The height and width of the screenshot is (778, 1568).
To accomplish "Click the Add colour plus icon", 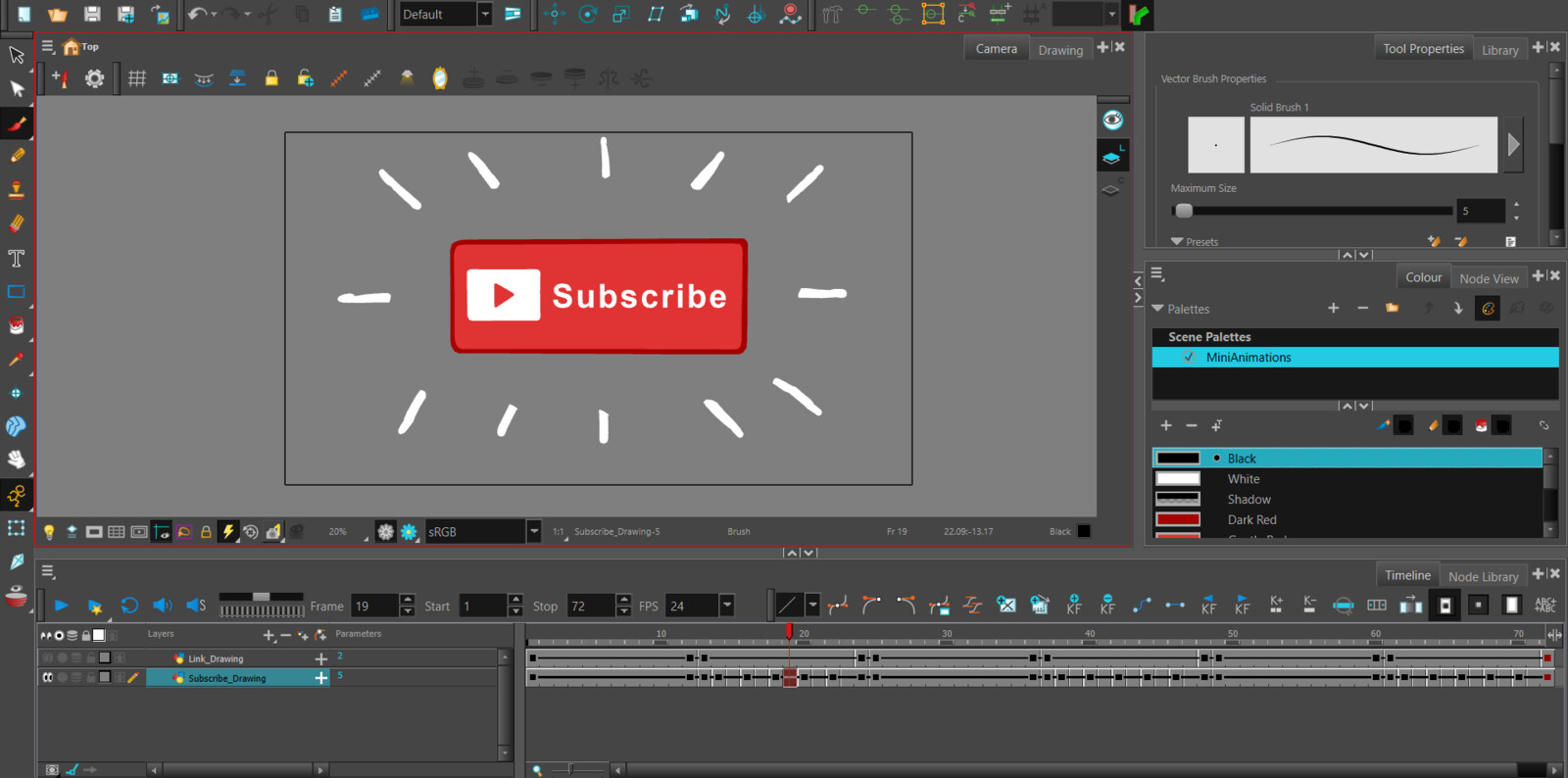I will pos(1166,425).
